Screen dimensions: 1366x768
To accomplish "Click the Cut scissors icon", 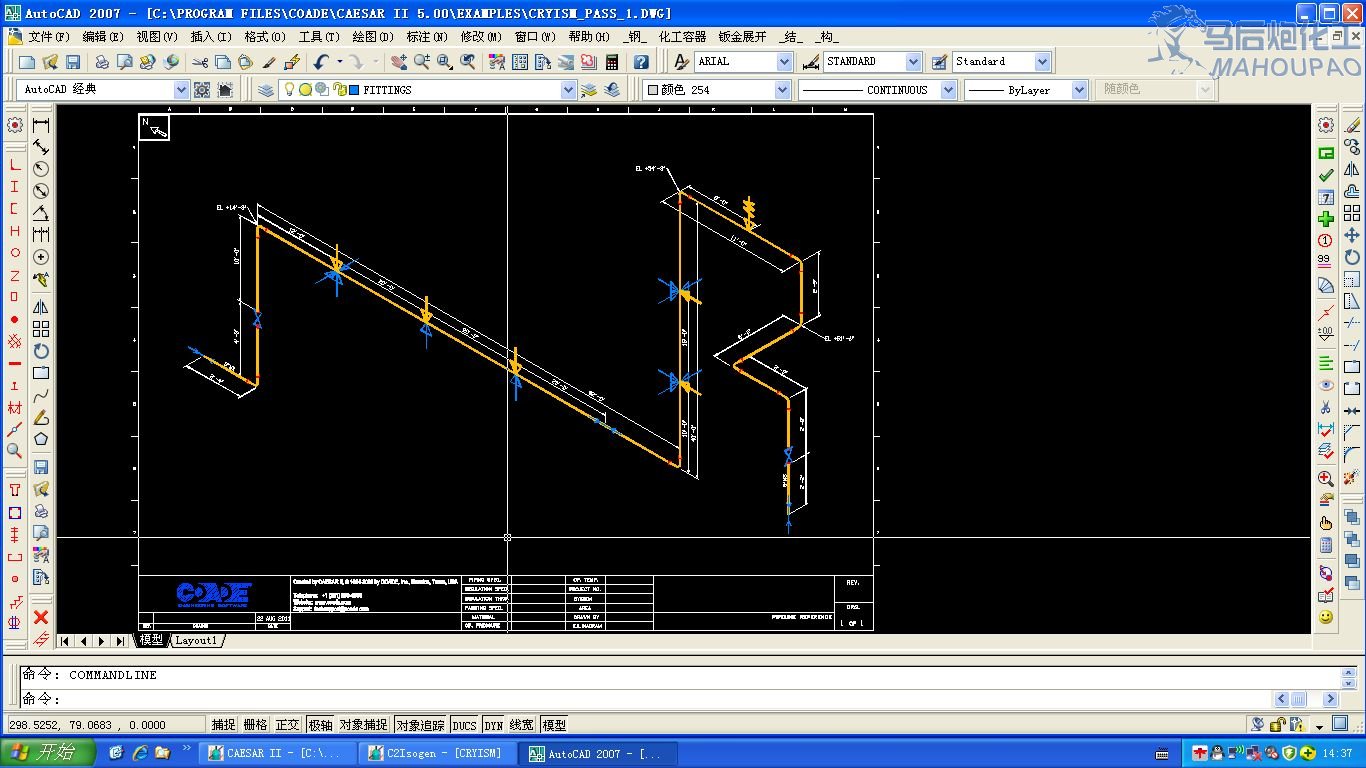I will [x=199, y=62].
